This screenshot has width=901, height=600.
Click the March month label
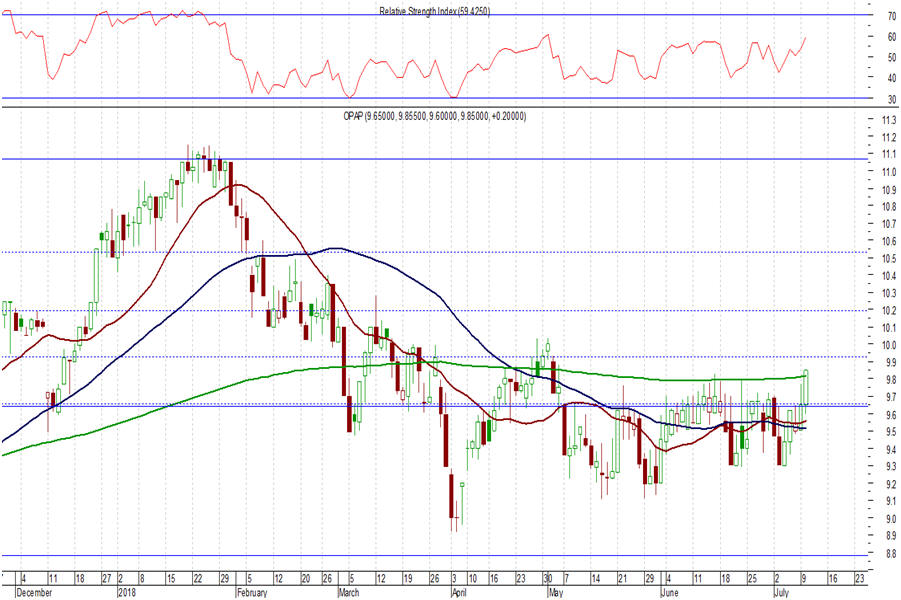tap(348, 593)
